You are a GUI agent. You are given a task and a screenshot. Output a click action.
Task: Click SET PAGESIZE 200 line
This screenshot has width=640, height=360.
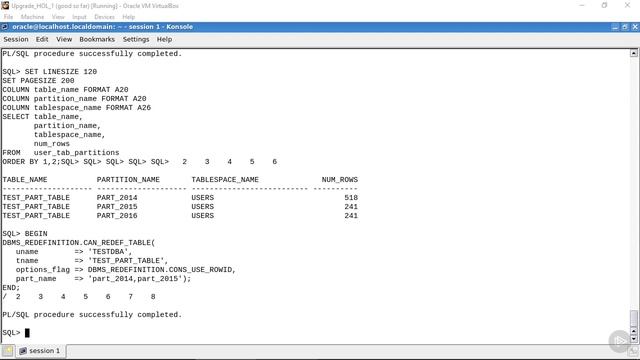coord(38,80)
